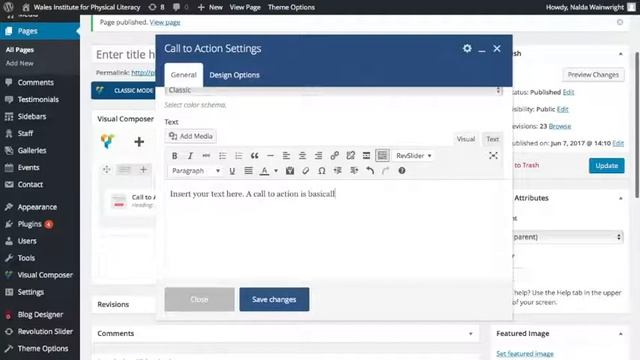Viewport: 640px width, 360px height.
Task: Decrease text indent
Action: point(338,171)
